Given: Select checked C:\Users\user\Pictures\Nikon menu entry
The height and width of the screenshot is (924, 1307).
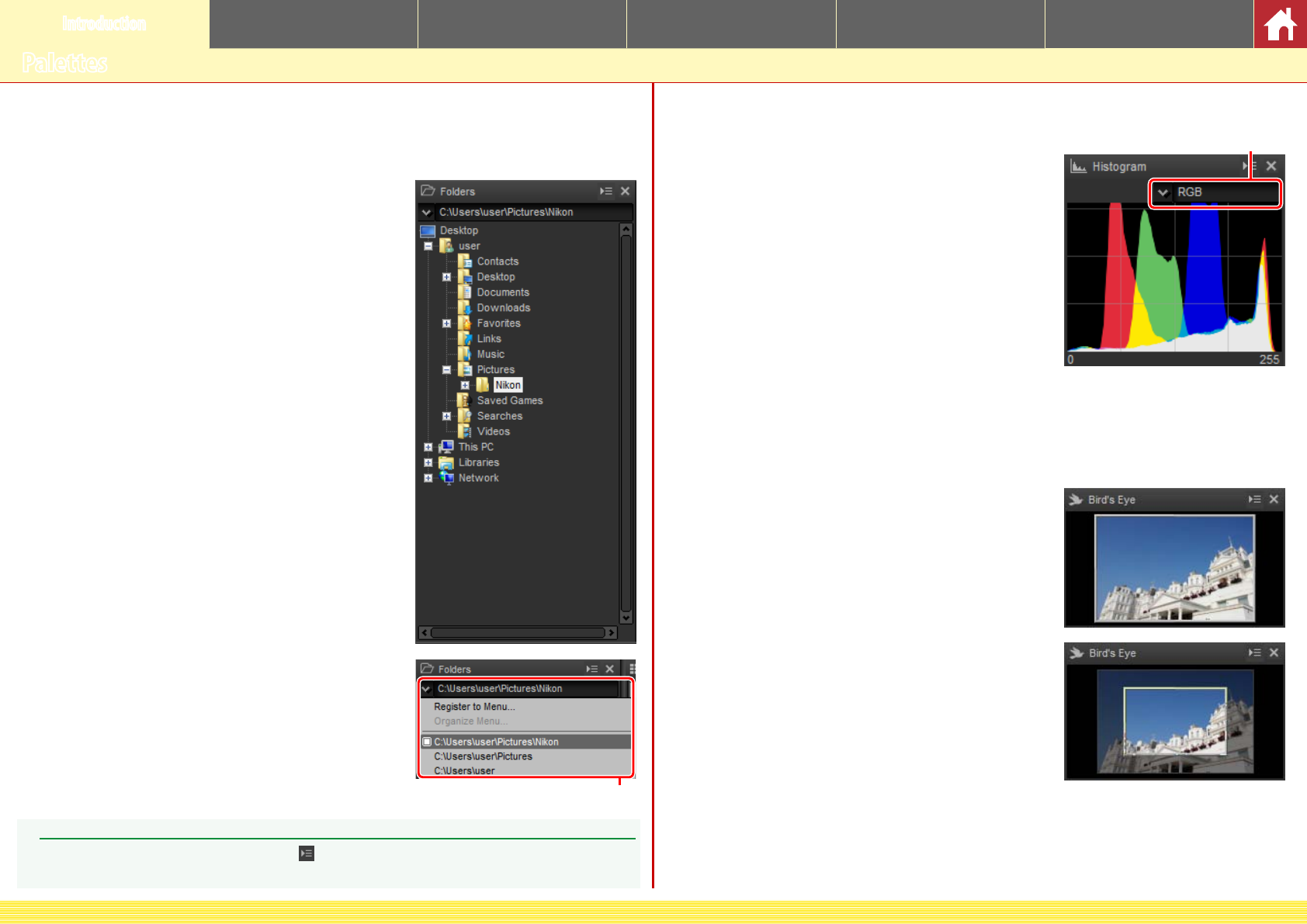Looking at the screenshot, I should (x=526, y=742).
